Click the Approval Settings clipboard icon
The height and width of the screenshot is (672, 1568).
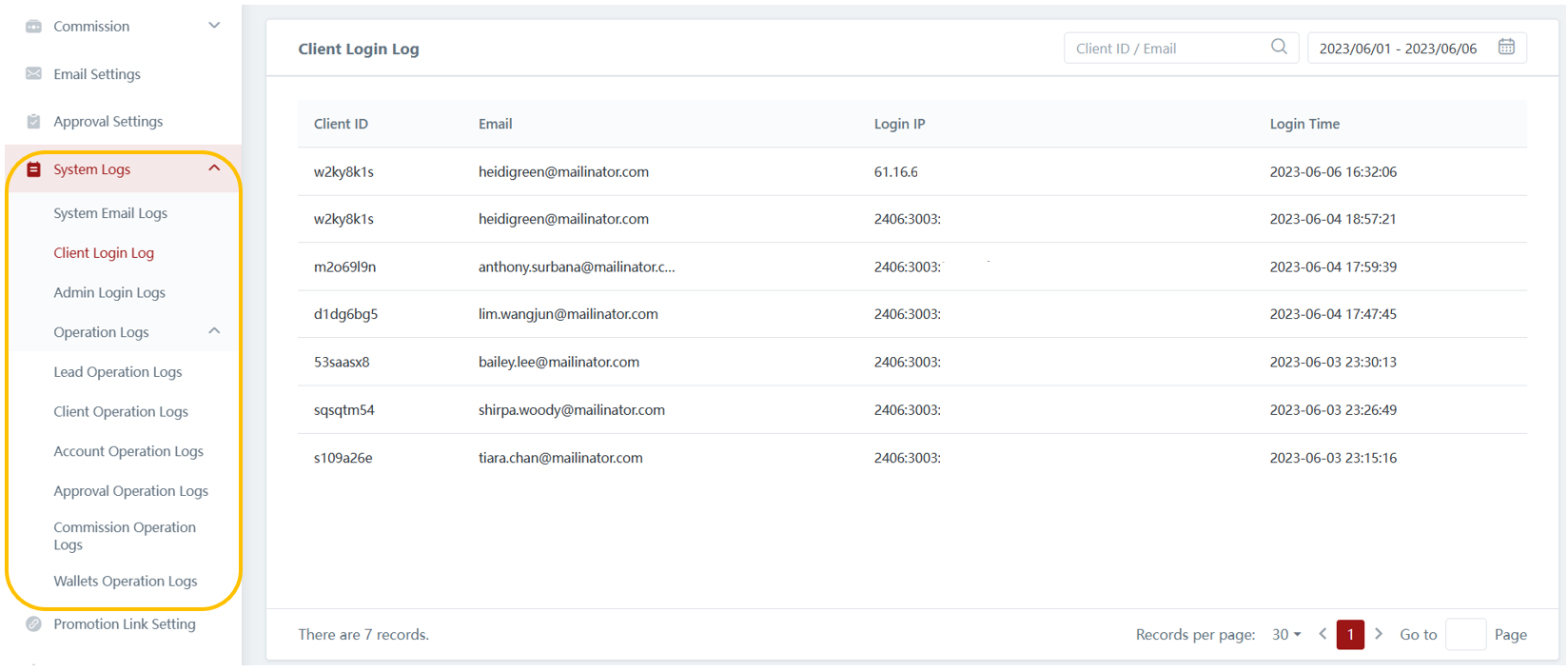tap(33, 122)
